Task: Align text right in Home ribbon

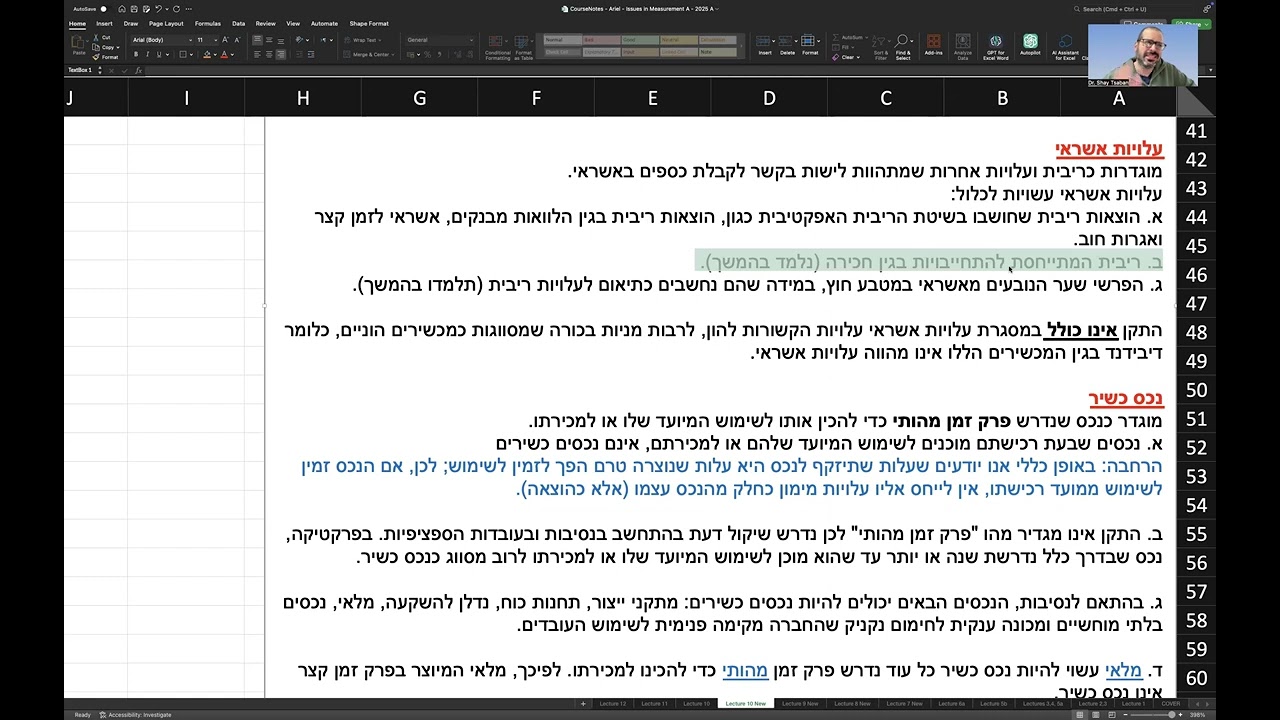Action: coord(281,54)
